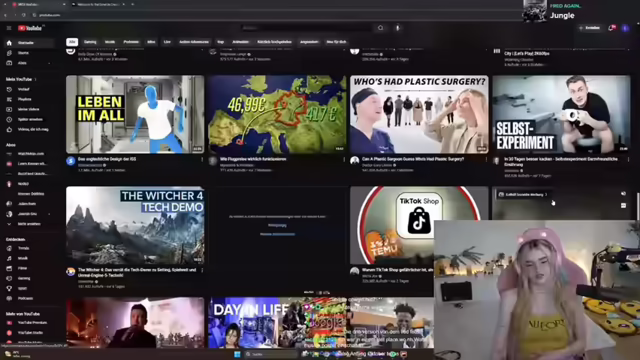Open Trends under Entdecken
This screenshot has width=640, height=360.
pyautogui.click(x=29, y=248)
